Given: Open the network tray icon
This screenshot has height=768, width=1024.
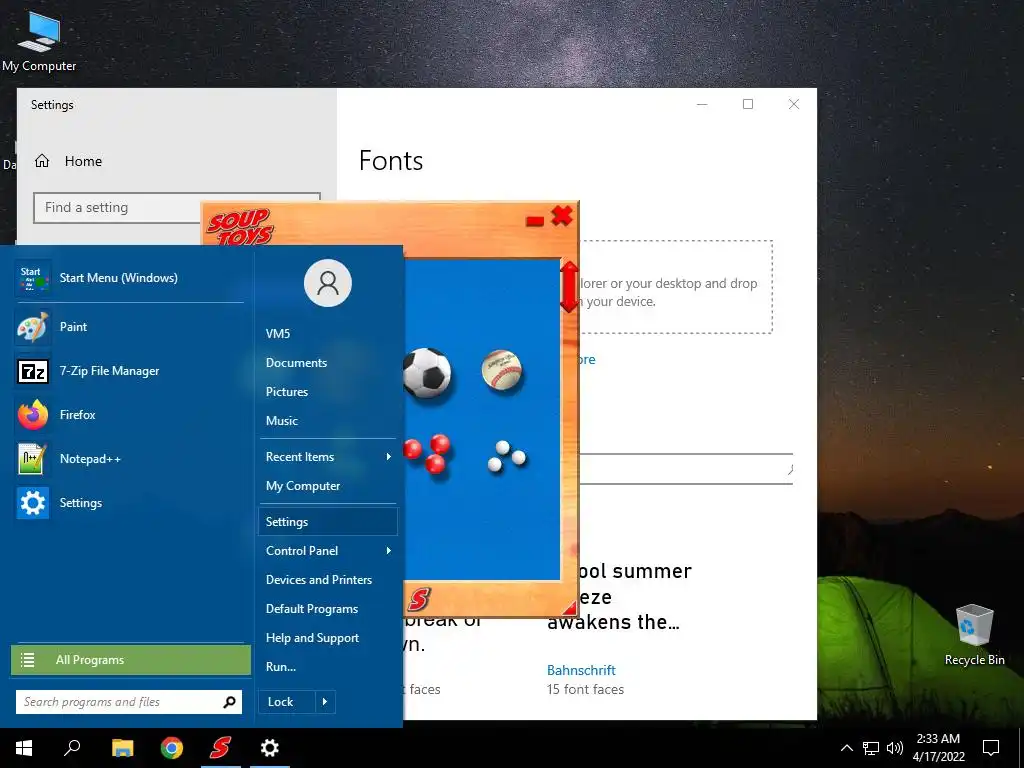Looking at the screenshot, I should click(871, 748).
